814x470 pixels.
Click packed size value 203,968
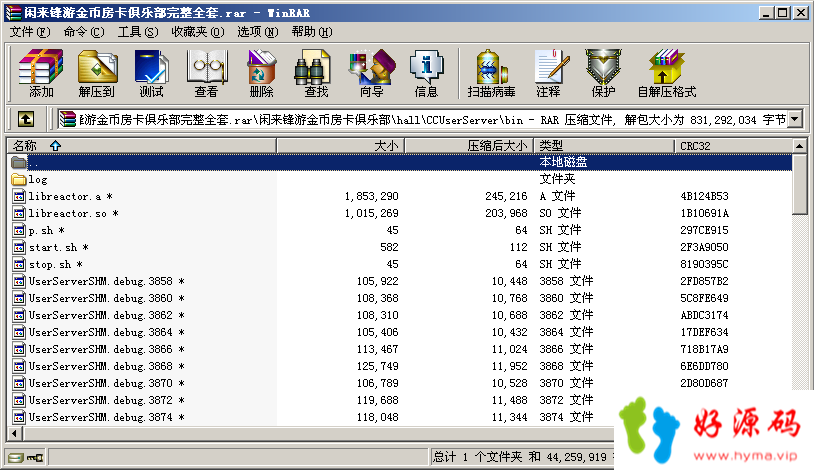506,213
